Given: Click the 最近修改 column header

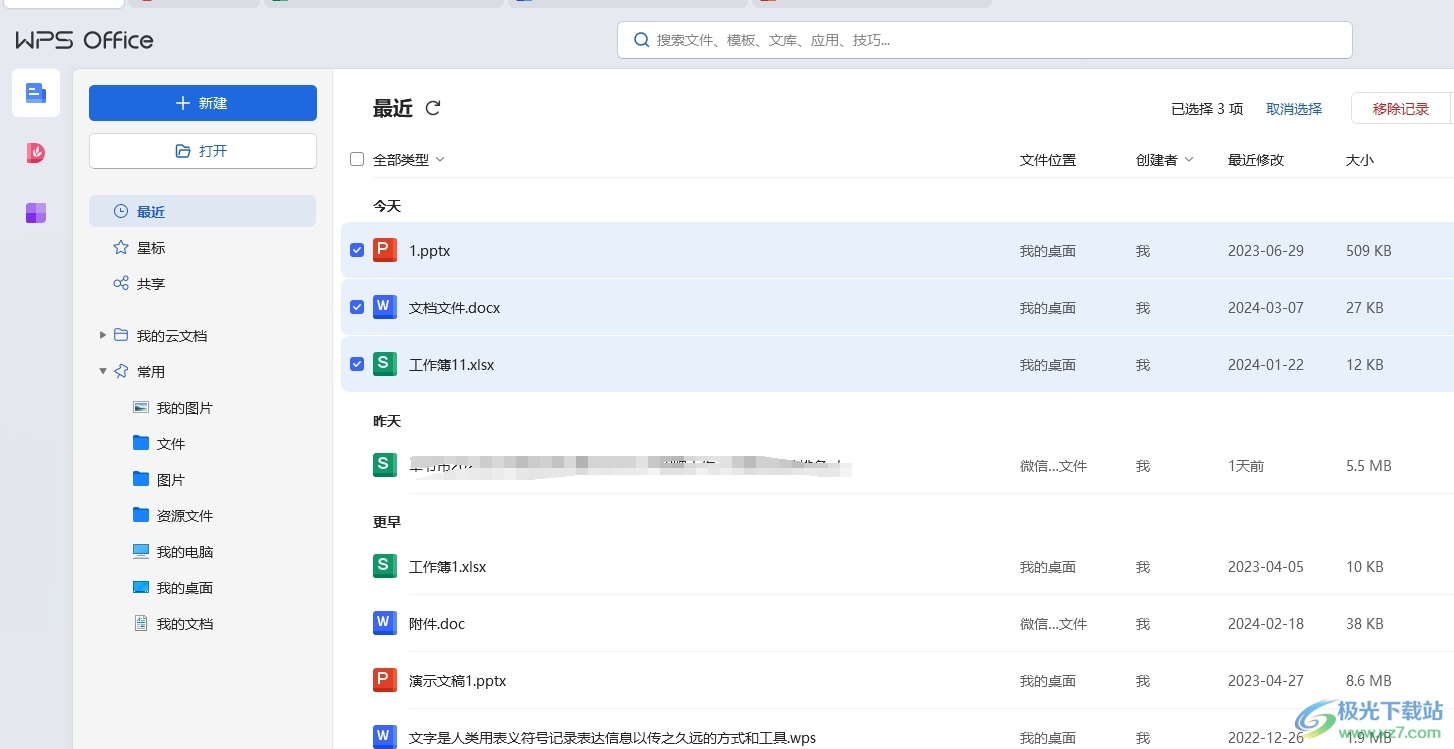Looking at the screenshot, I should tap(1256, 160).
